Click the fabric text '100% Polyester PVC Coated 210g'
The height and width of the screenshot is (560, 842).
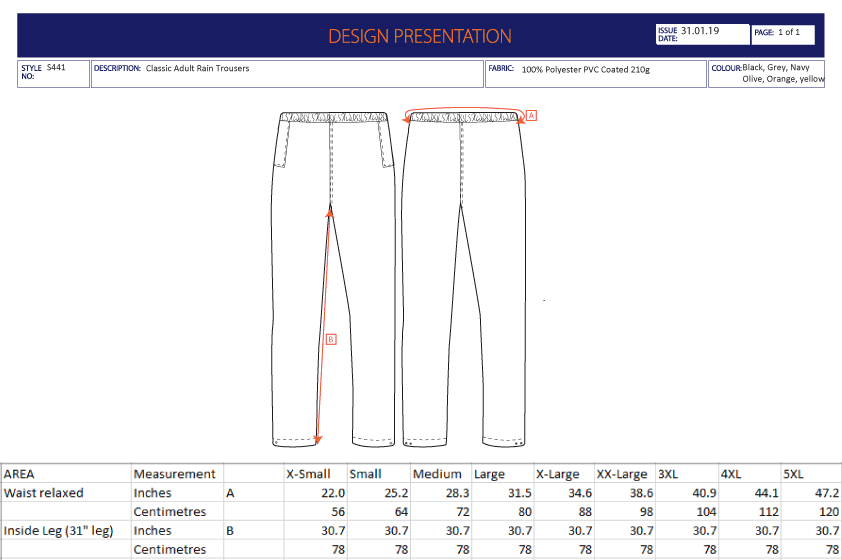(585, 69)
